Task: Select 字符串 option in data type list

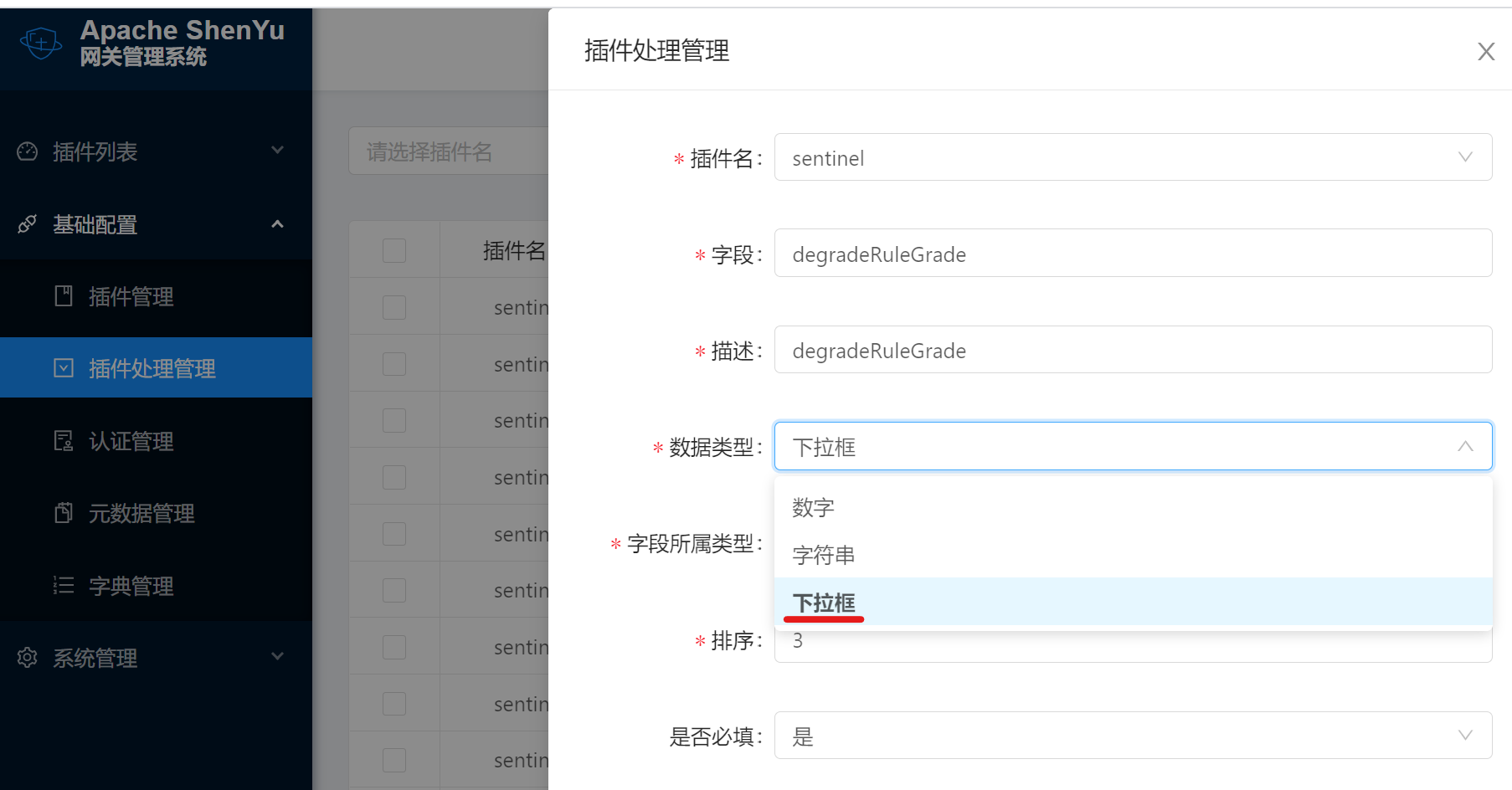Action: (x=824, y=555)
